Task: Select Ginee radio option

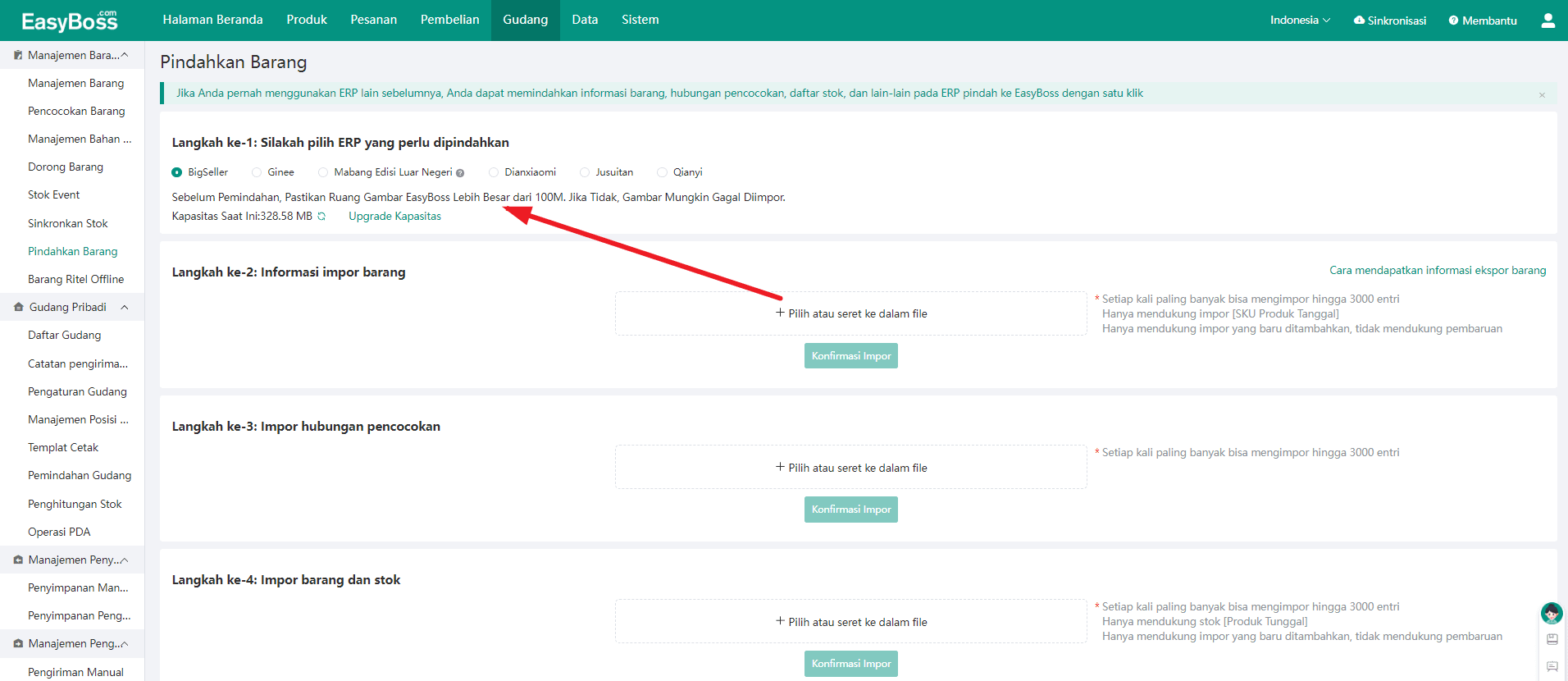Action: (257, 172)
